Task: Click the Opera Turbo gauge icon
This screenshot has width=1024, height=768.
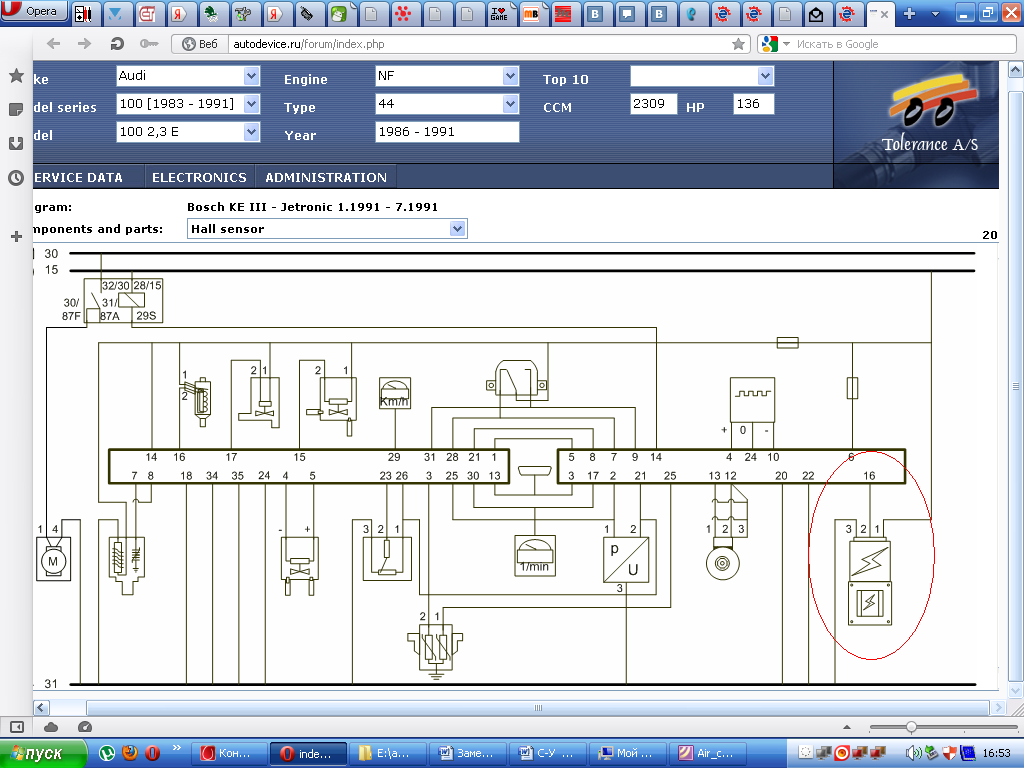Action: coord(85,727)
